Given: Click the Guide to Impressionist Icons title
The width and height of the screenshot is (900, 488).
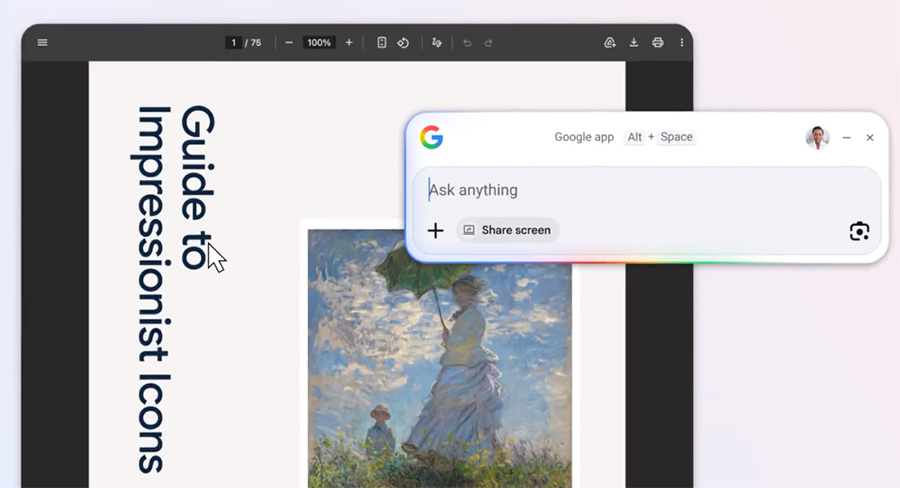Looking at the screenshot, I should [x=175, y=289].
